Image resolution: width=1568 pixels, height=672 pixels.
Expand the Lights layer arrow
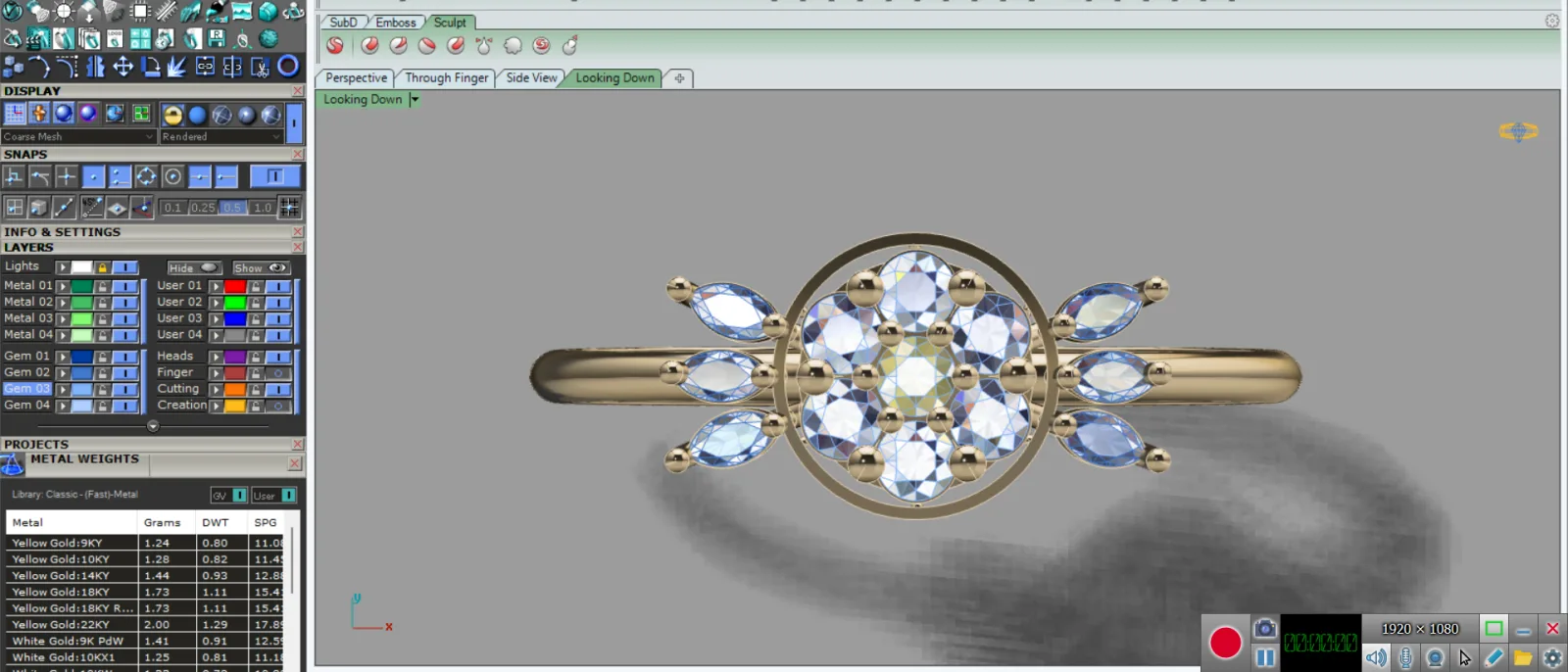[63, 266]
